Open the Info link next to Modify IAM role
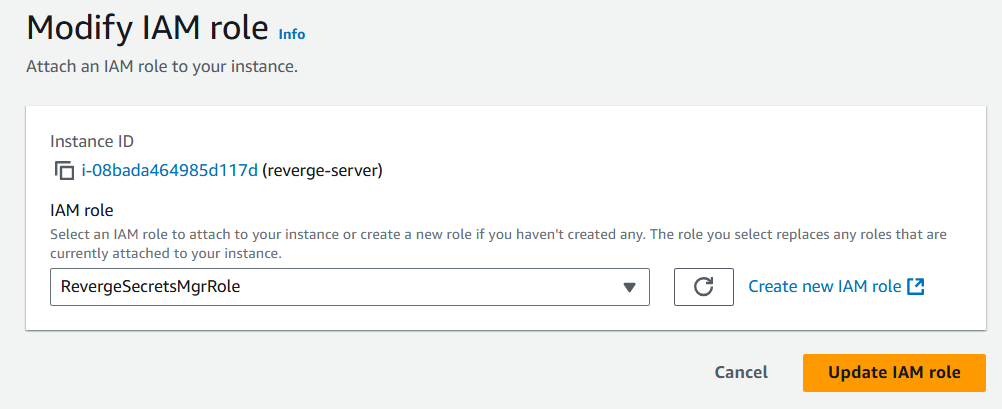The height and width of the screenshot is (409, 1002). [292, 34]
